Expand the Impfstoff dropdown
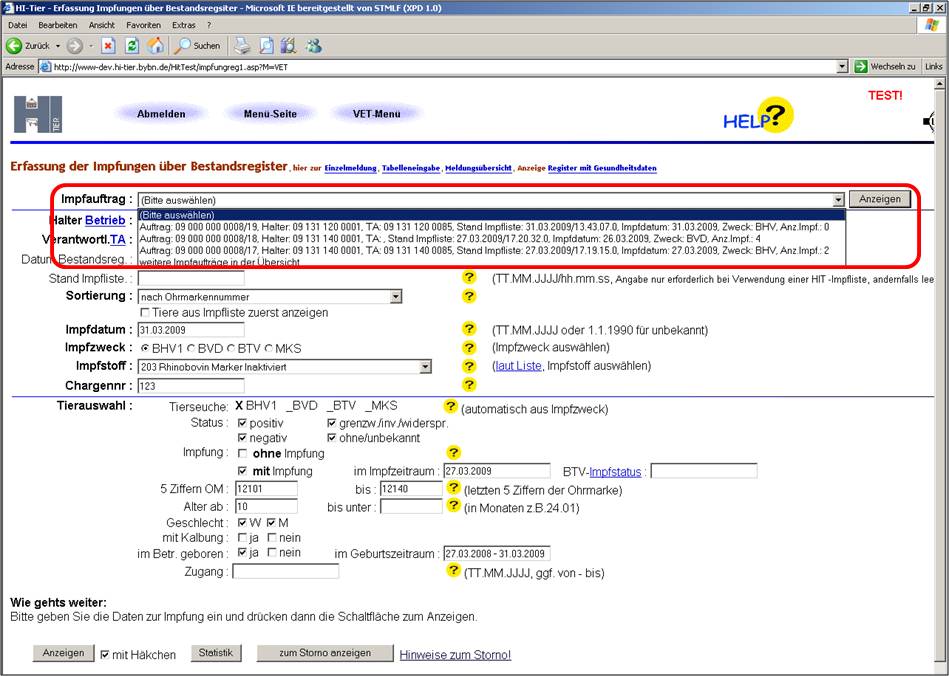Viewport: 949px width, 676px height. (x=425, y=367)
